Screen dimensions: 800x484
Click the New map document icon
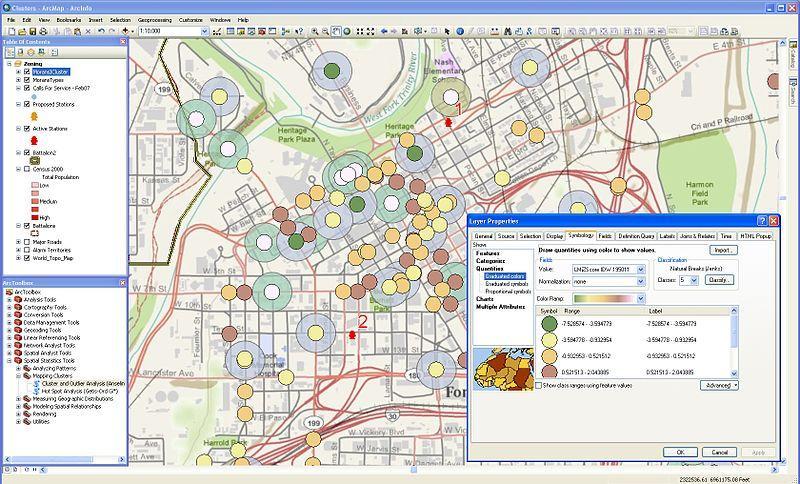11,31
